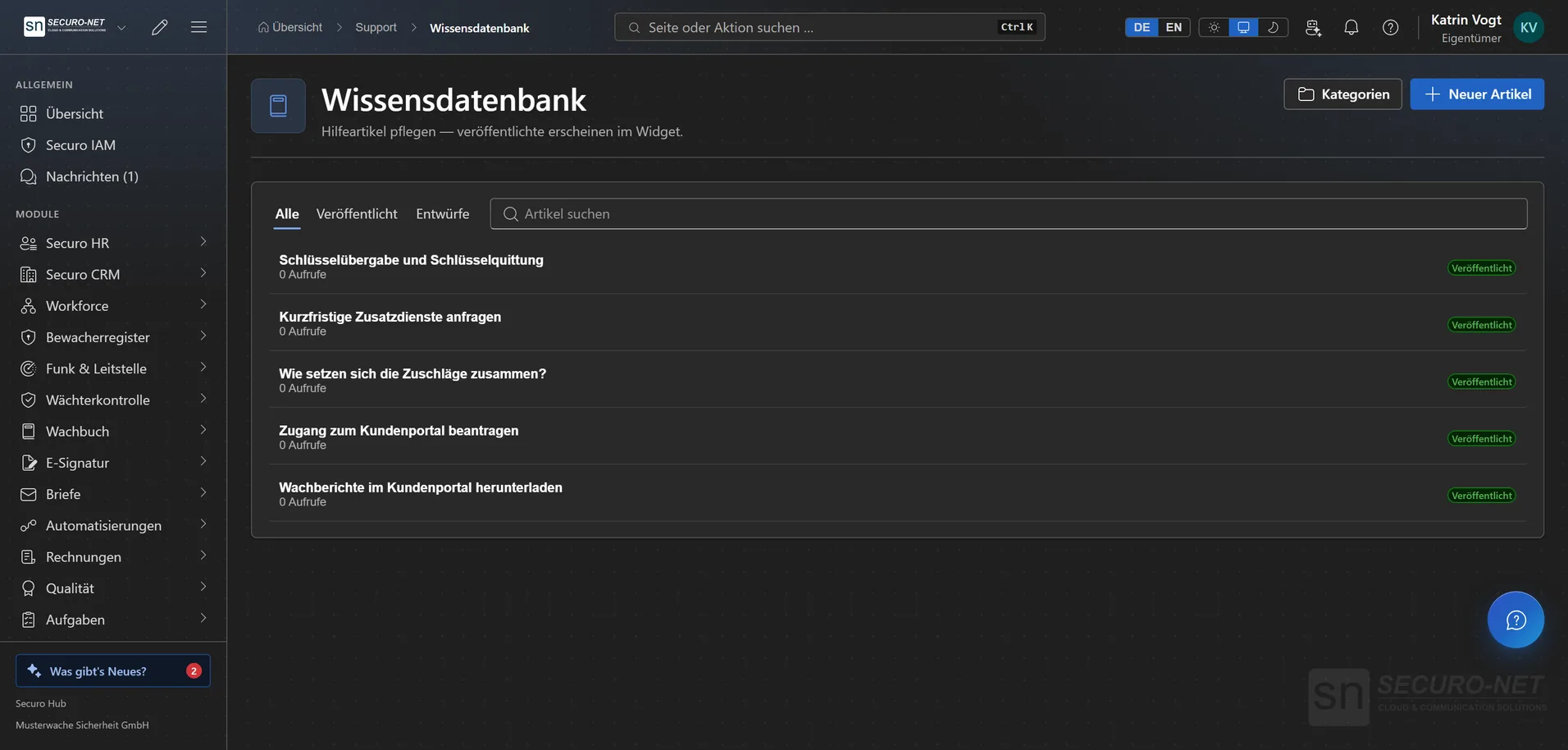Open the floating help chat bubble

click(x=1516, y=620)
